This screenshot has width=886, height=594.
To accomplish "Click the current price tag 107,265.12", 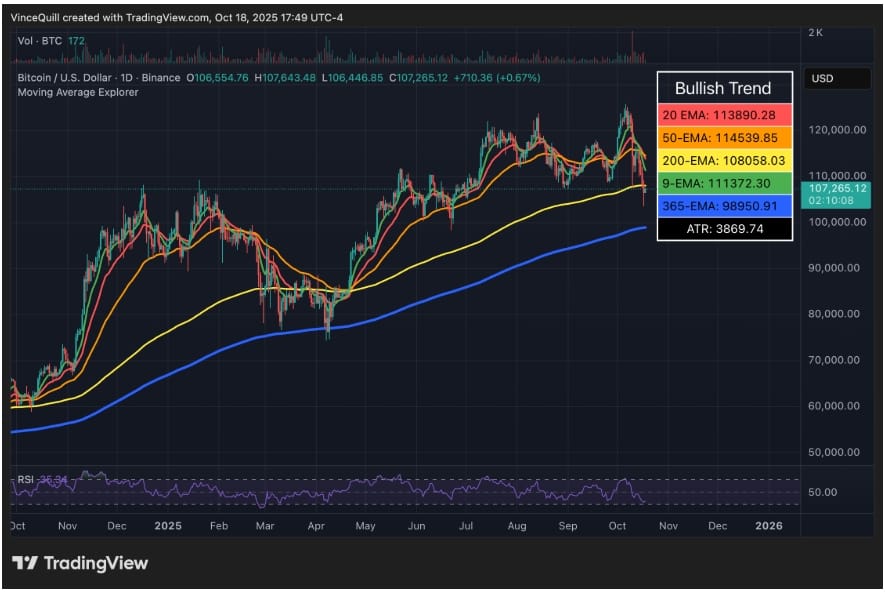I will (x=837, y=194).
